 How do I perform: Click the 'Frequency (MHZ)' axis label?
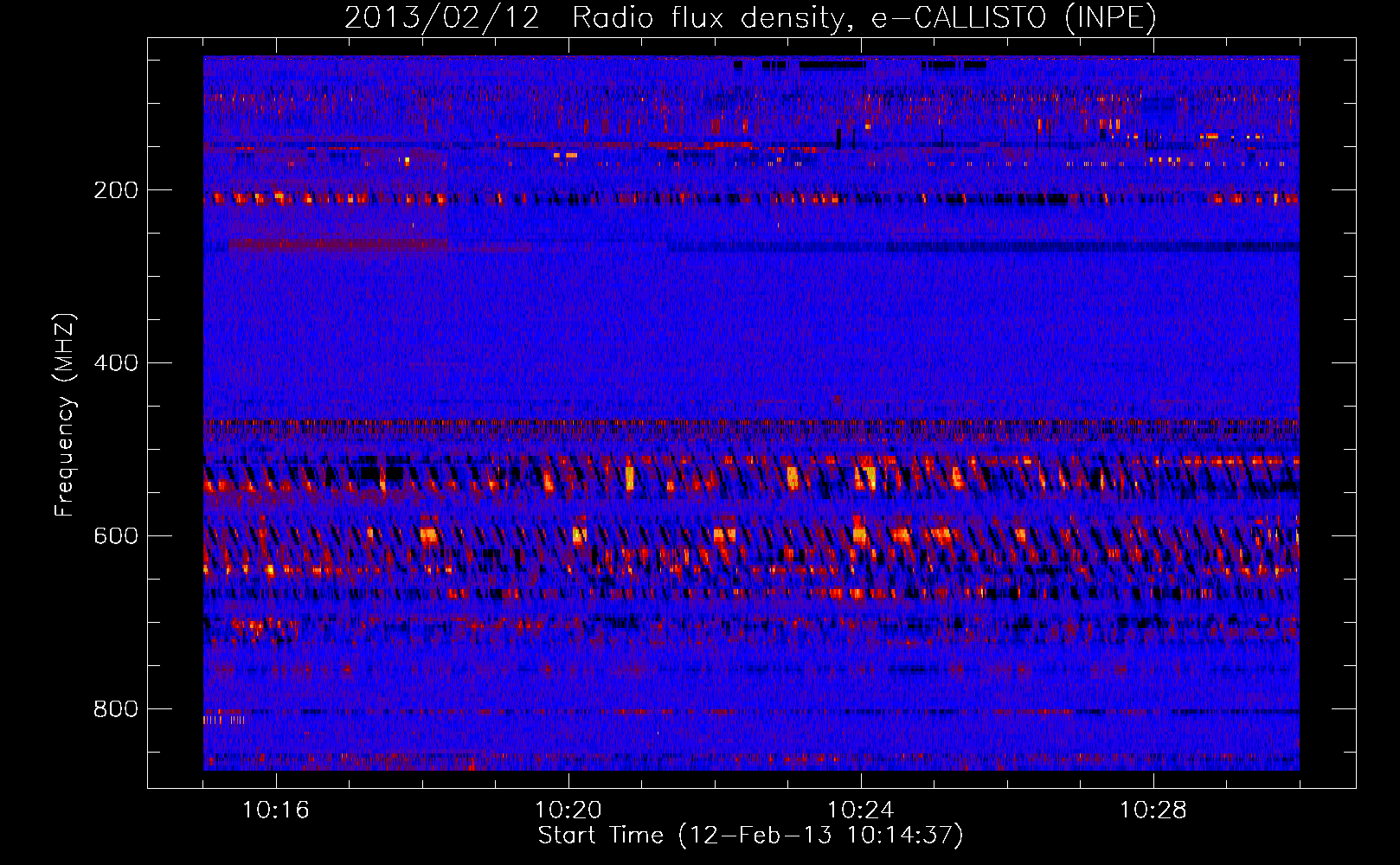[65, 415]
